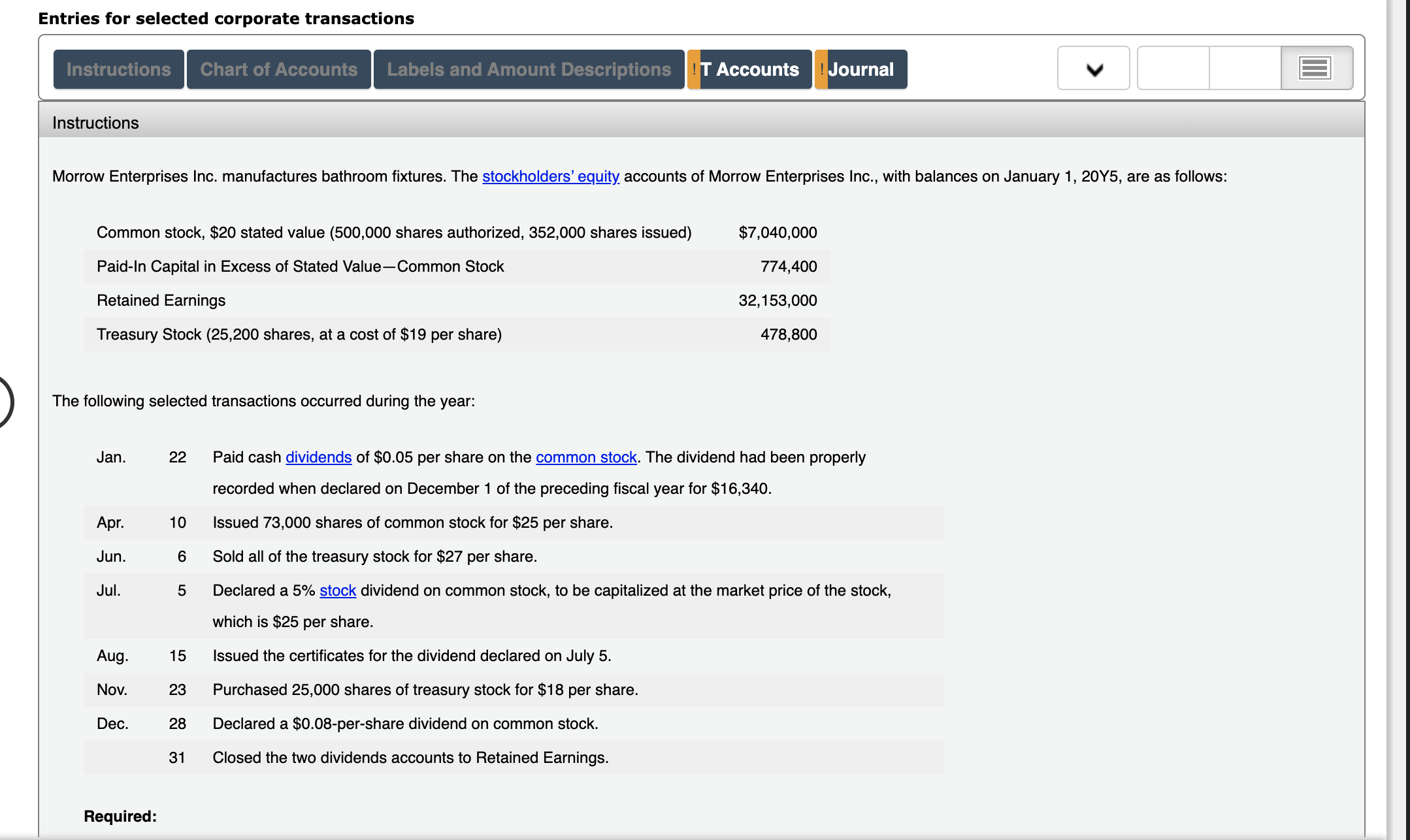Click the common stock link

585,457
